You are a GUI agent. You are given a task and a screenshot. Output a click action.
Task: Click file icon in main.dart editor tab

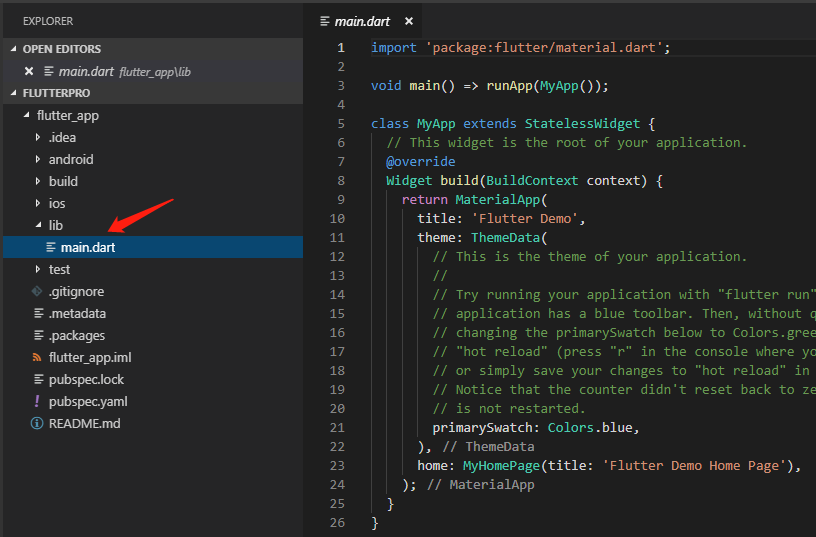(325, 21)
